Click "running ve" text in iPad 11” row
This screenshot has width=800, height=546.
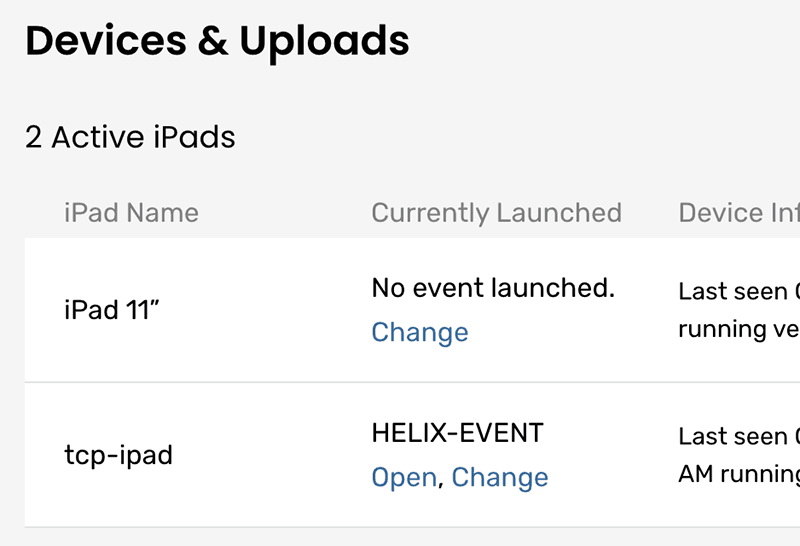[x=737, y=329]
